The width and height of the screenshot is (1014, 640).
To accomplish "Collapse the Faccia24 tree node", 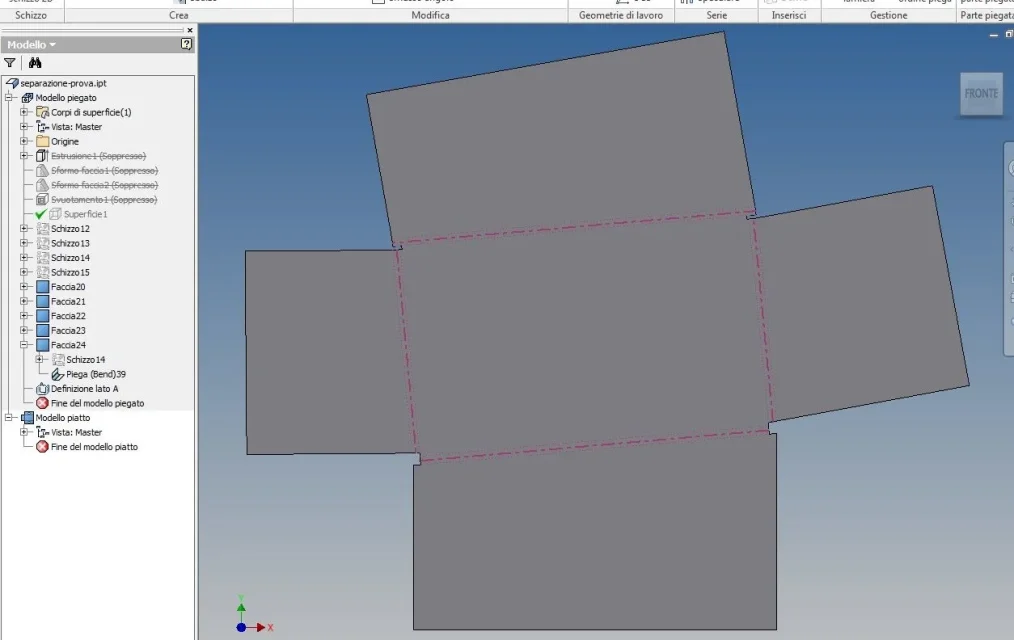I will click(x=24, y=345).
